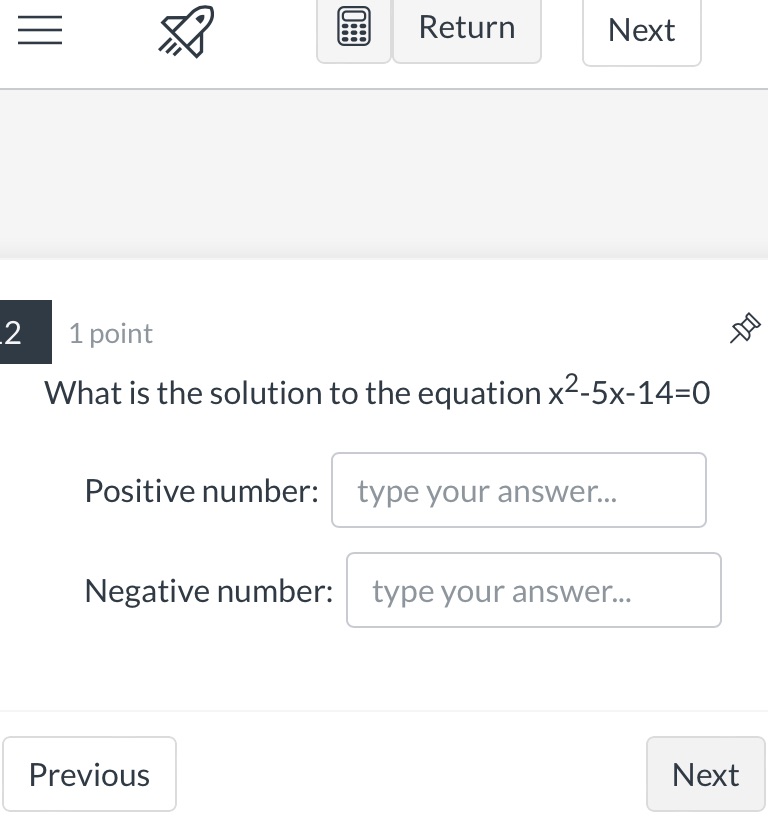Click the 1 point label
Viewport: 768px width, 820px height.
(110, 333)
